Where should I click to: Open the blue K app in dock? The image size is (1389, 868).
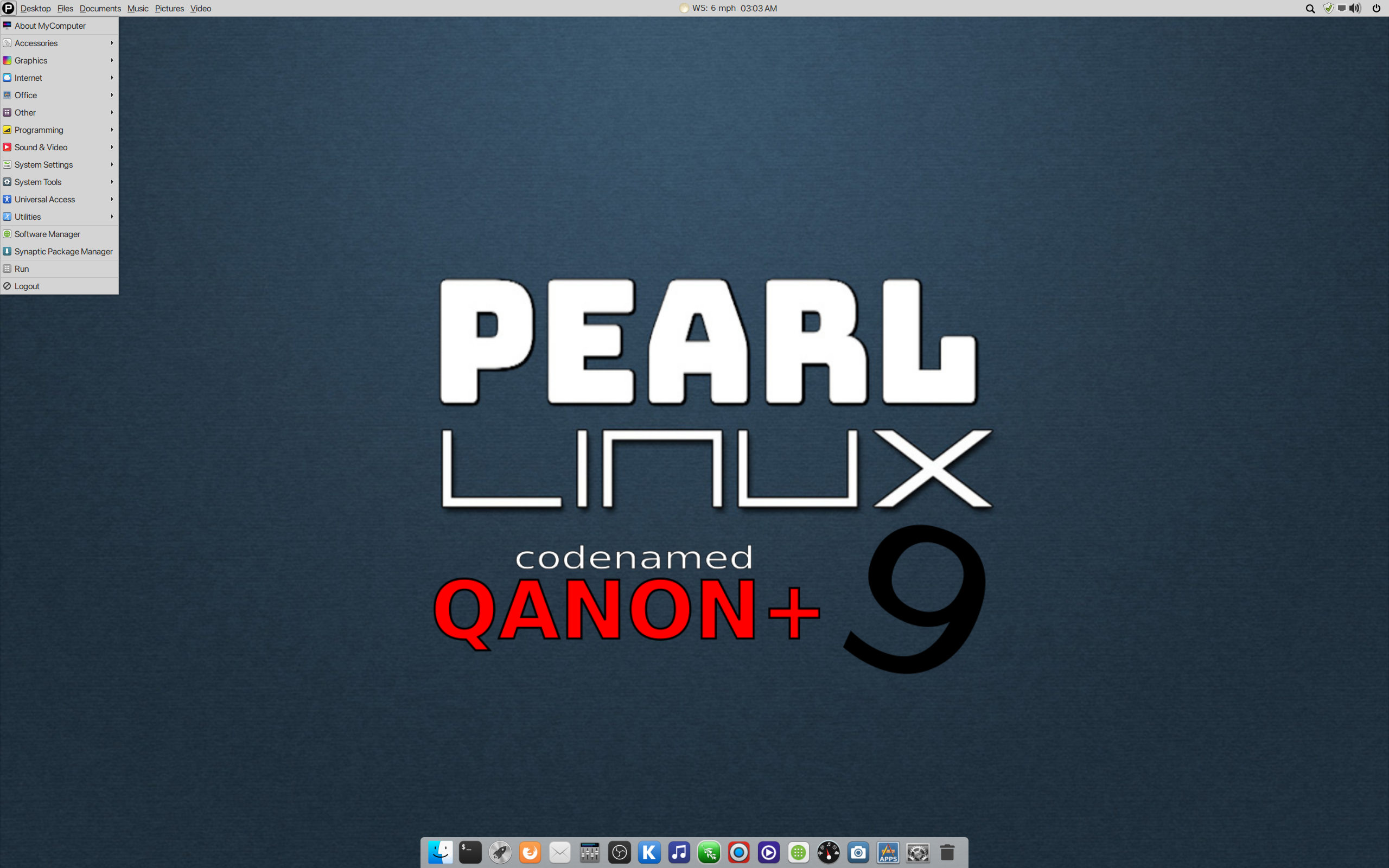(649, 852)
